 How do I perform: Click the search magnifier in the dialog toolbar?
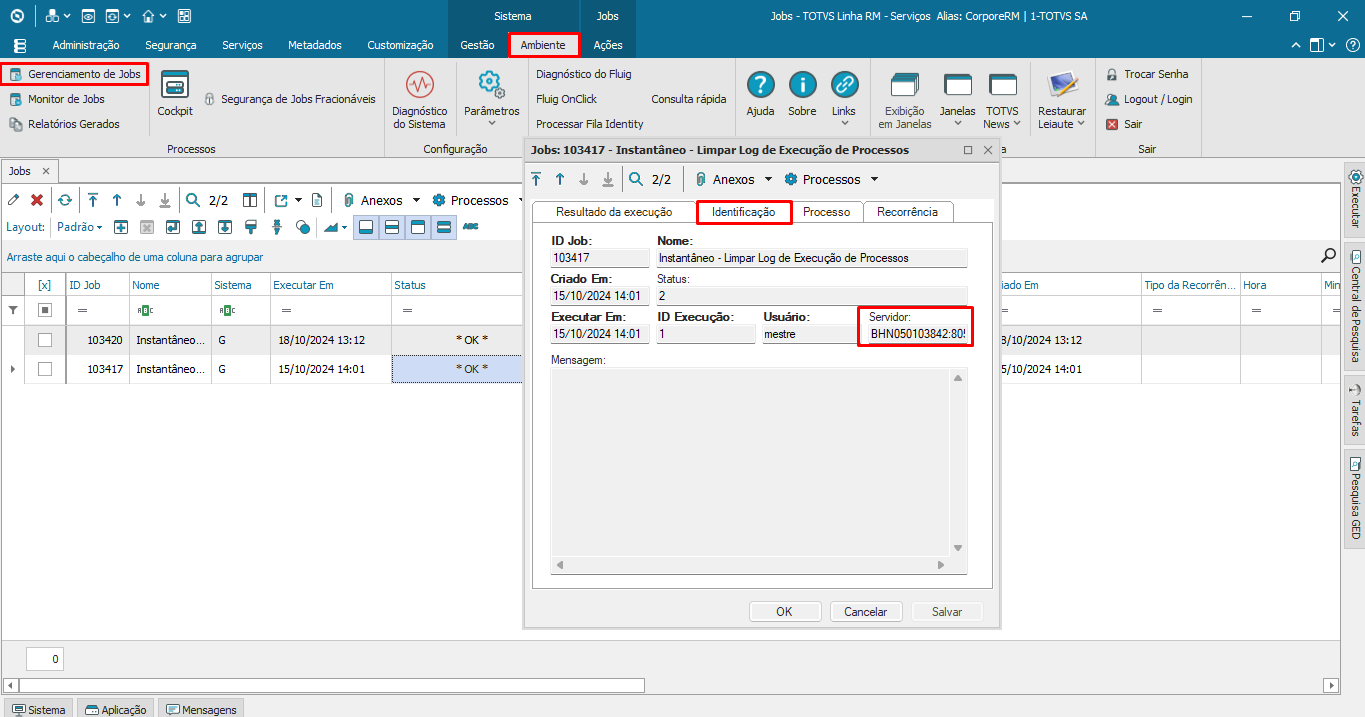tap(636, 179)
